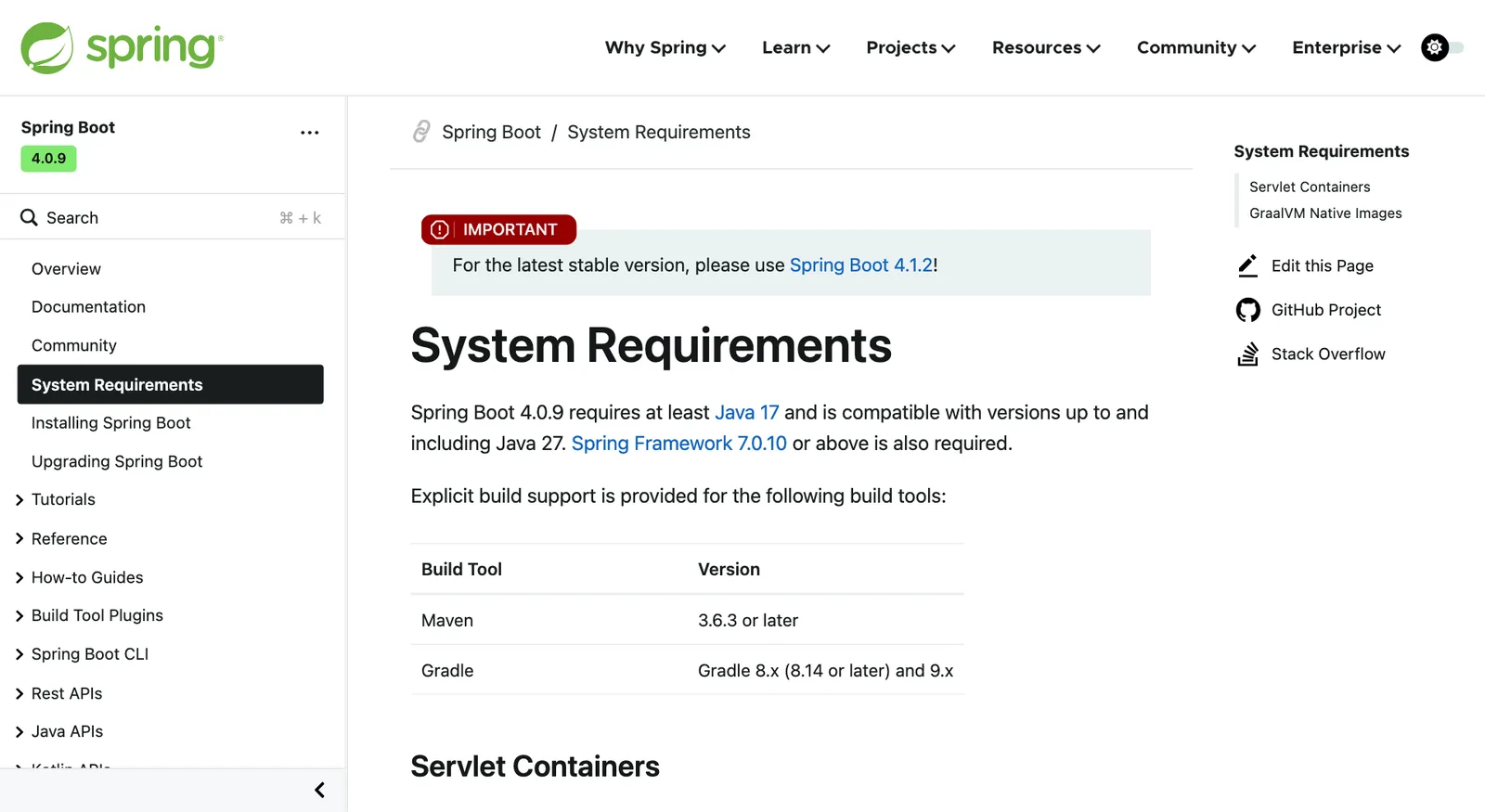This screenshot has width=1485, height=812.
Task: Select System Requirements in the sidebar
Action: [x=171, y=384]
